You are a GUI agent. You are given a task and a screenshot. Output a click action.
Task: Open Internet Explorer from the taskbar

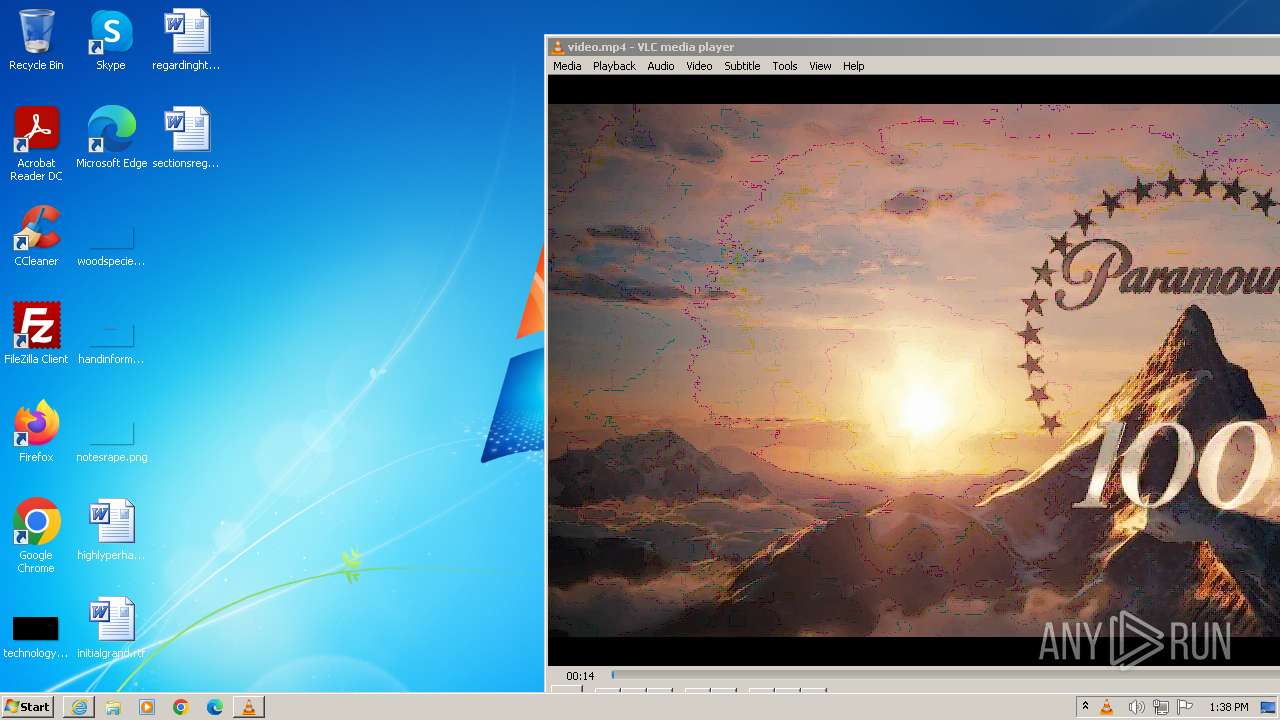(79, 707)
